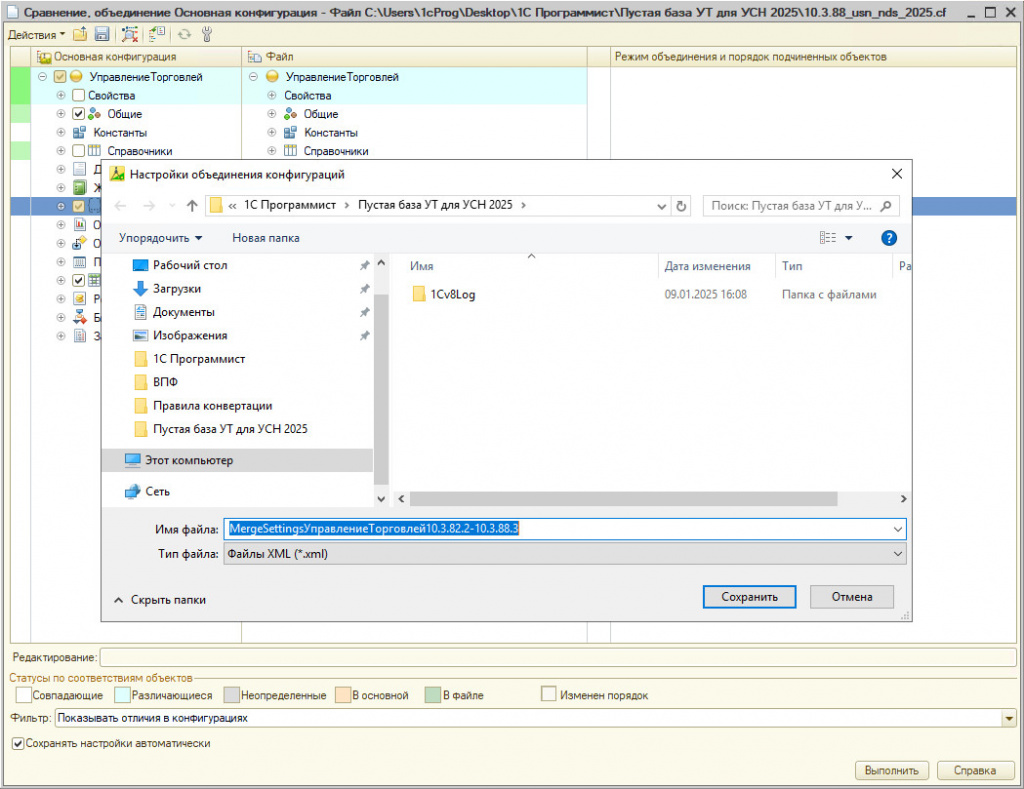The height and width of the screenshot is (789, 1024).
Task: Click the Различающиеся light blue color swatch
Action: [x=122, y=695]
